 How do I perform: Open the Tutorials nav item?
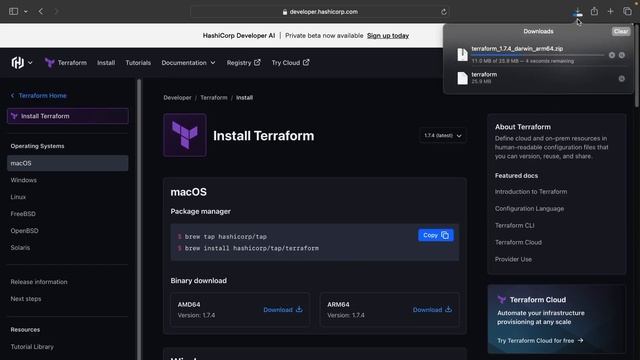(138, 63)
